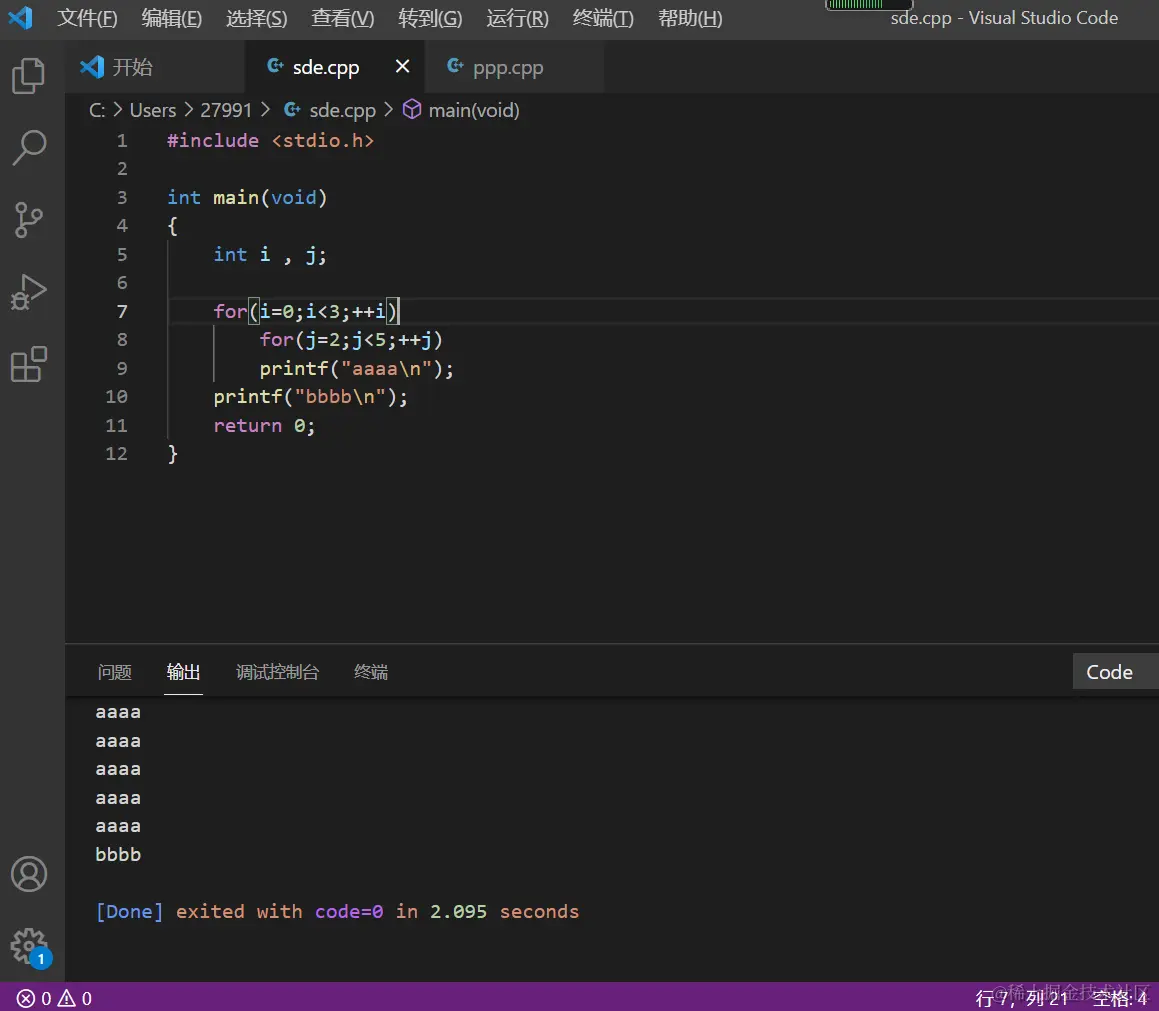The width and height of the screenshot is (1159, 1011).
Task: Switch to the ppp.cpp tab
Action: click(x=514, y=67)
